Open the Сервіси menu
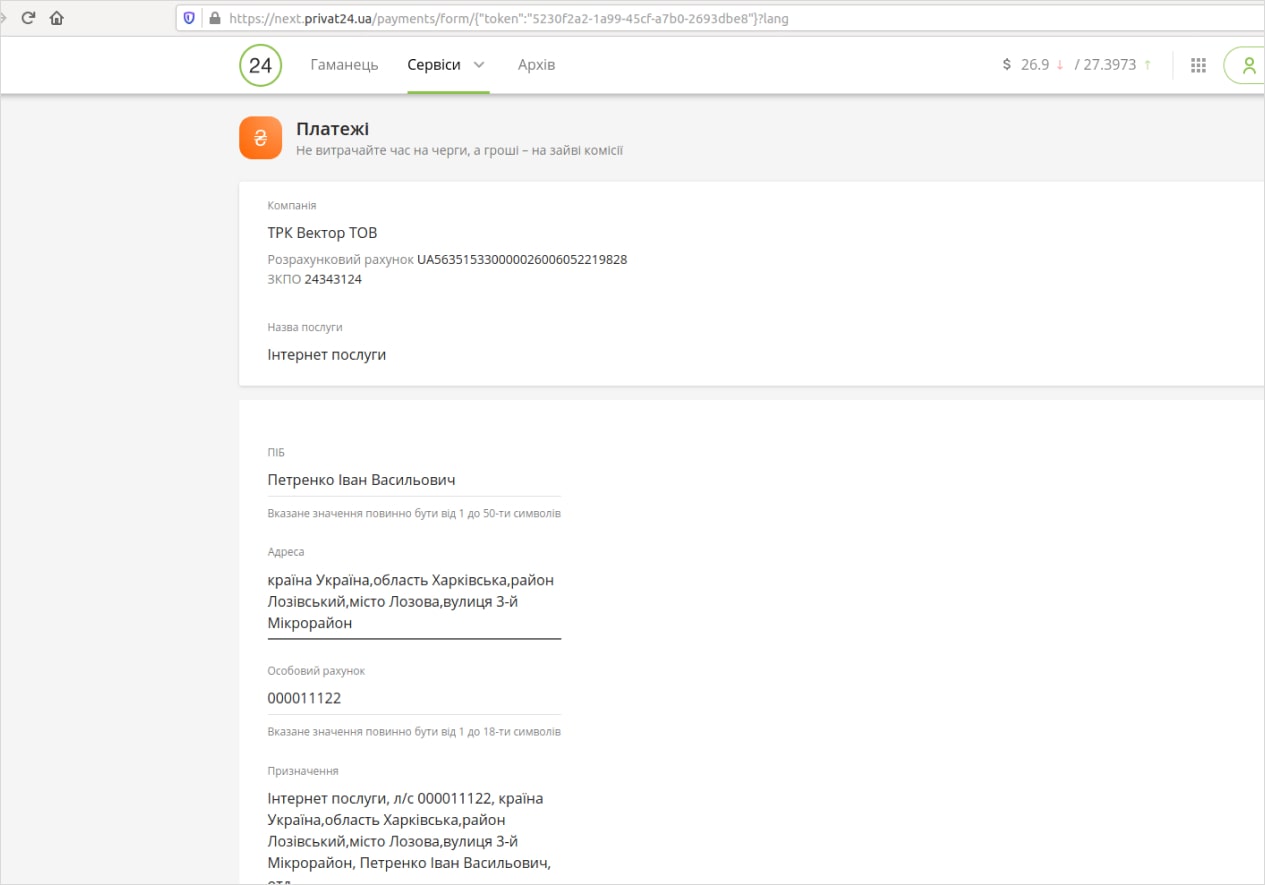The width and height of the screenshot is (1265, 885). click(x=434, y=65)
